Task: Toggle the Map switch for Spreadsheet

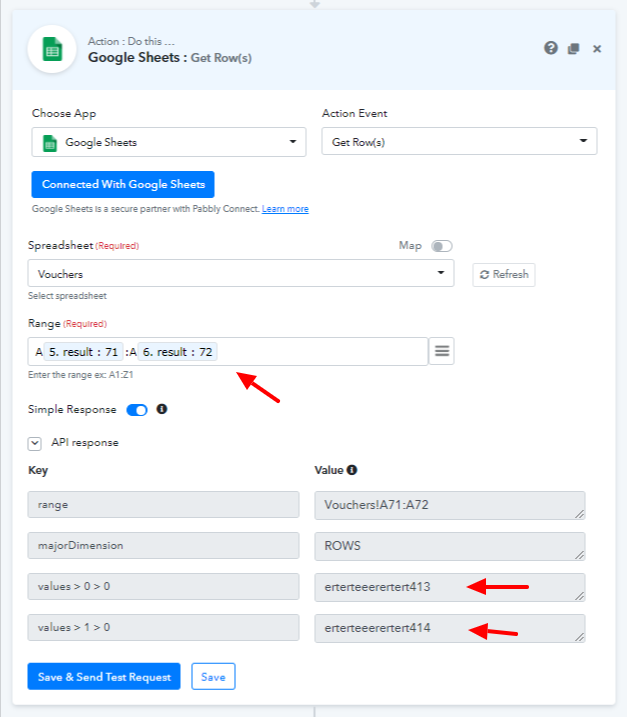Action: [441, 246]
